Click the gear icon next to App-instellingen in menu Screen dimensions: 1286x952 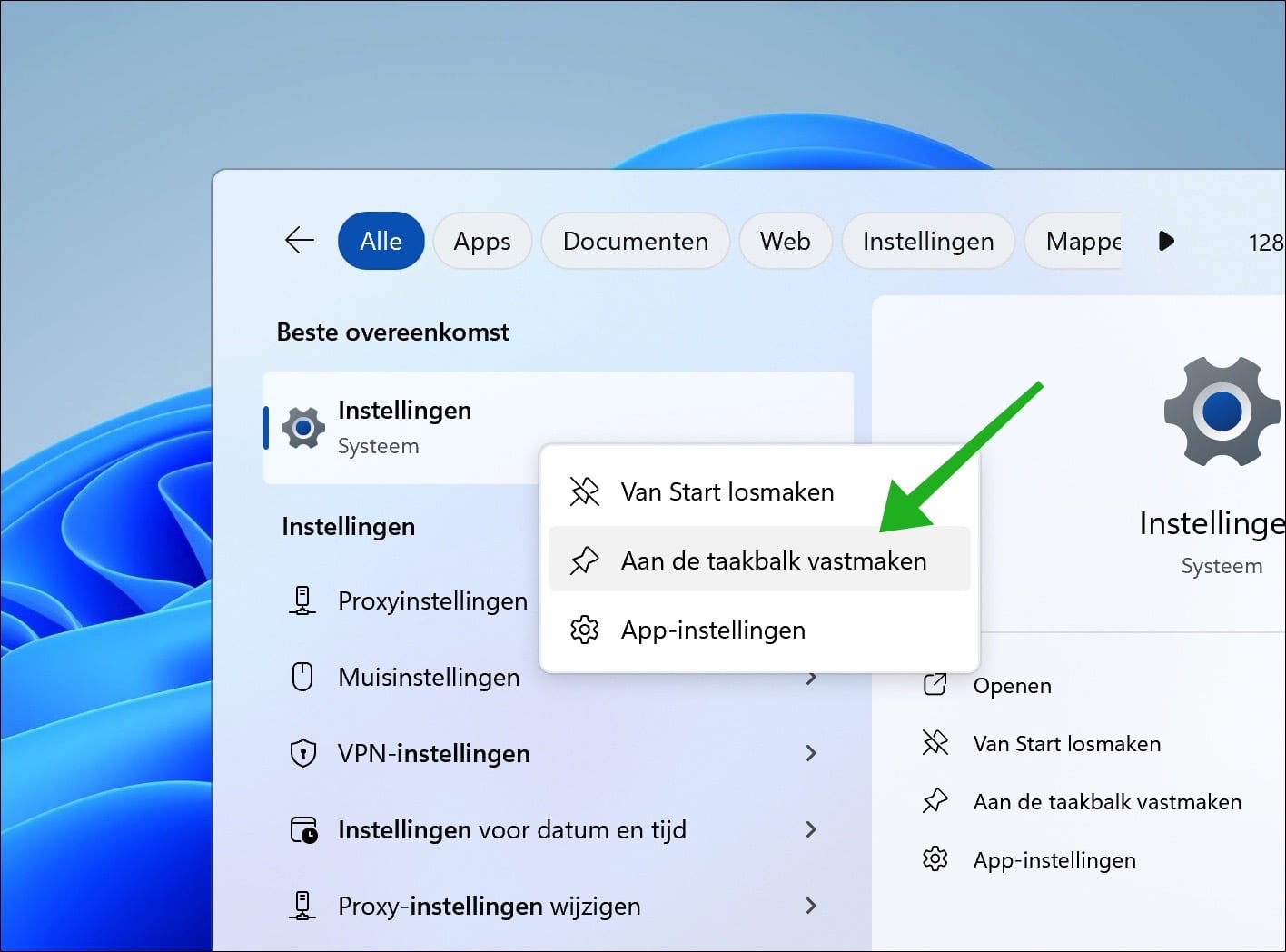click(586, 630)
